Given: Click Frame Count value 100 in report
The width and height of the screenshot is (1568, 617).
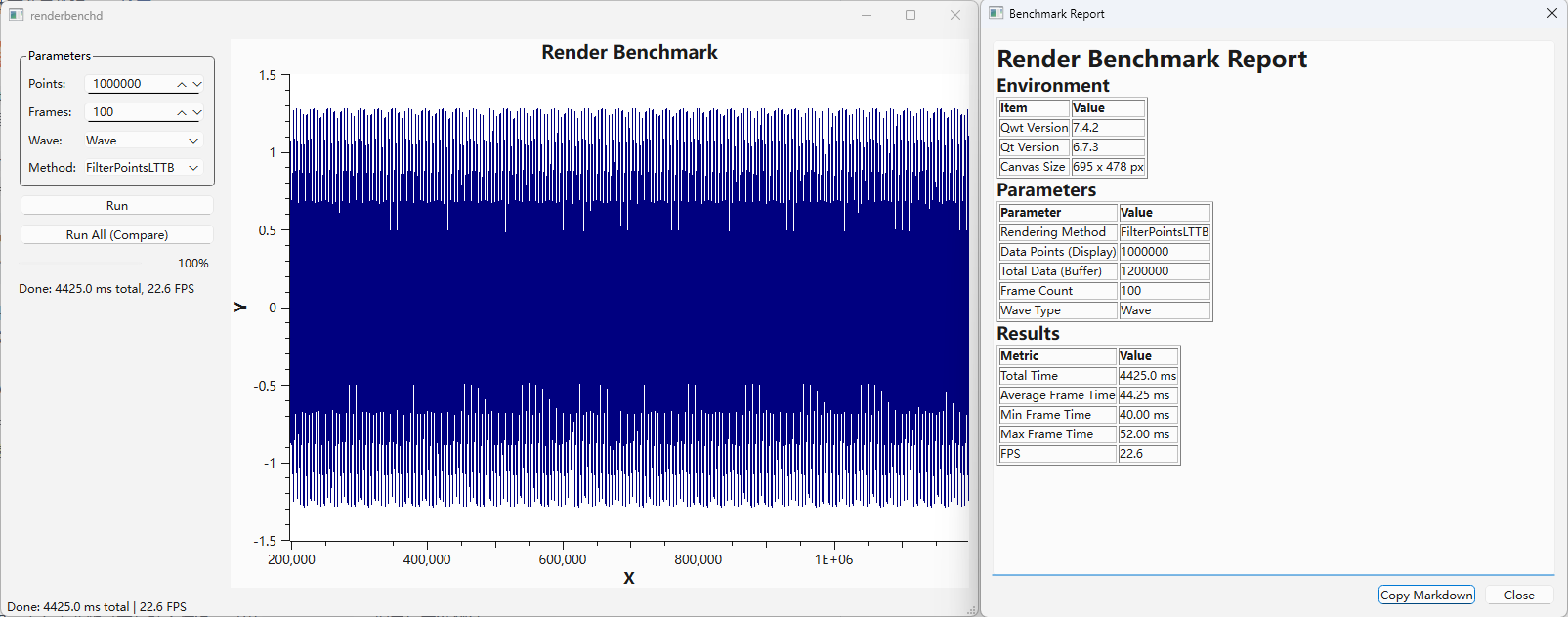Looking at the screenshot, I should [x=1165, y=291].
